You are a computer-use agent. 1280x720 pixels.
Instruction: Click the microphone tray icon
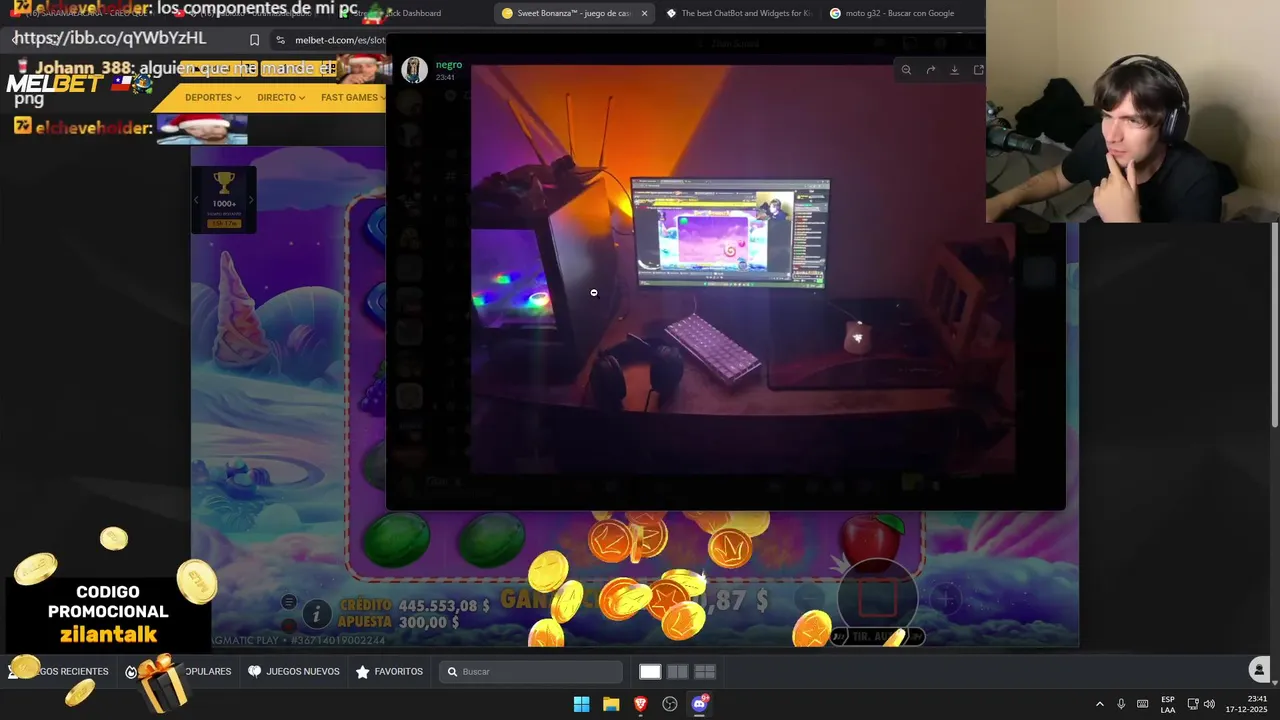(x=1121, y=704)
